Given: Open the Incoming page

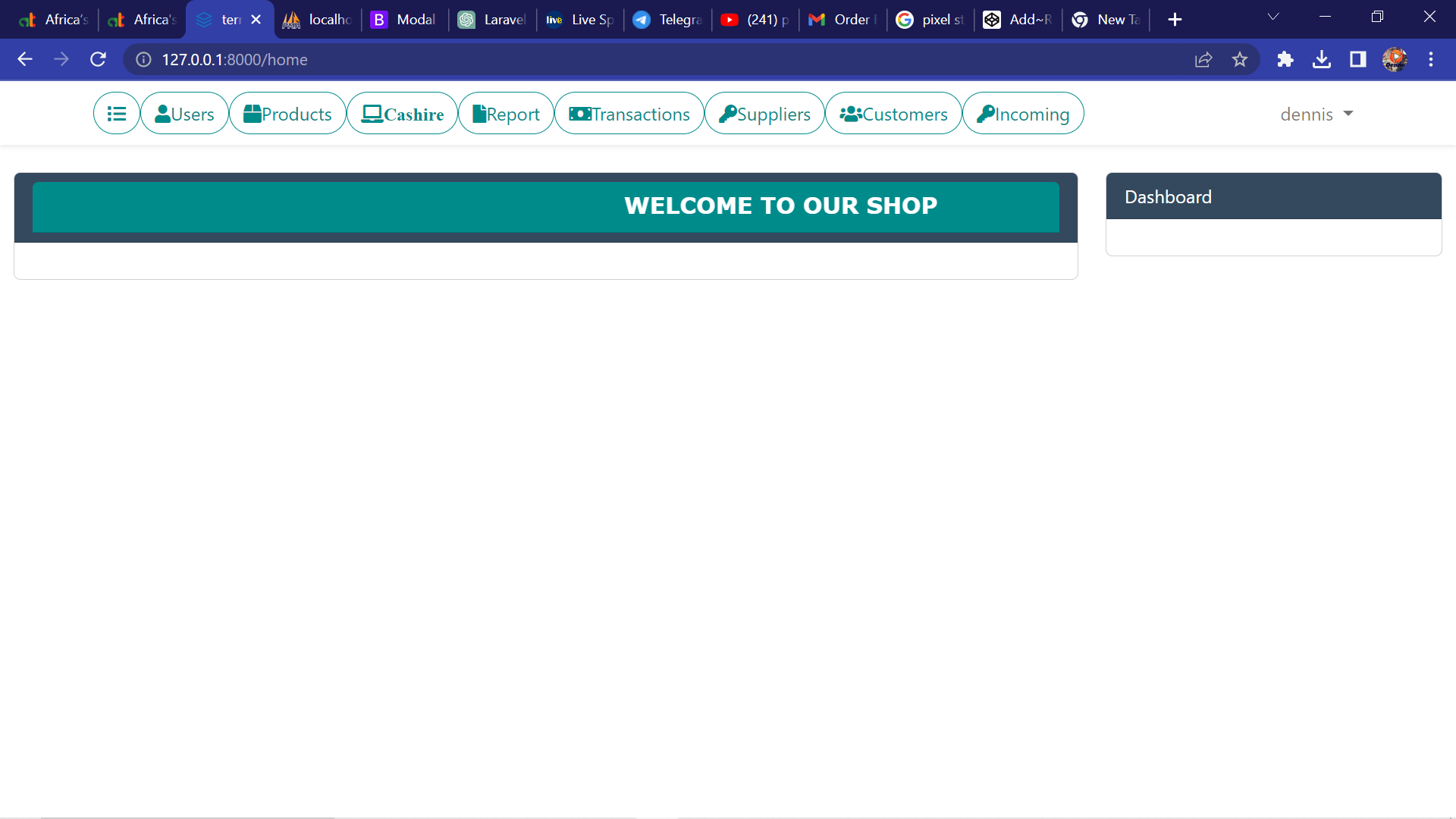Looking at the screenshot, I should click(x=1023, y=114).
